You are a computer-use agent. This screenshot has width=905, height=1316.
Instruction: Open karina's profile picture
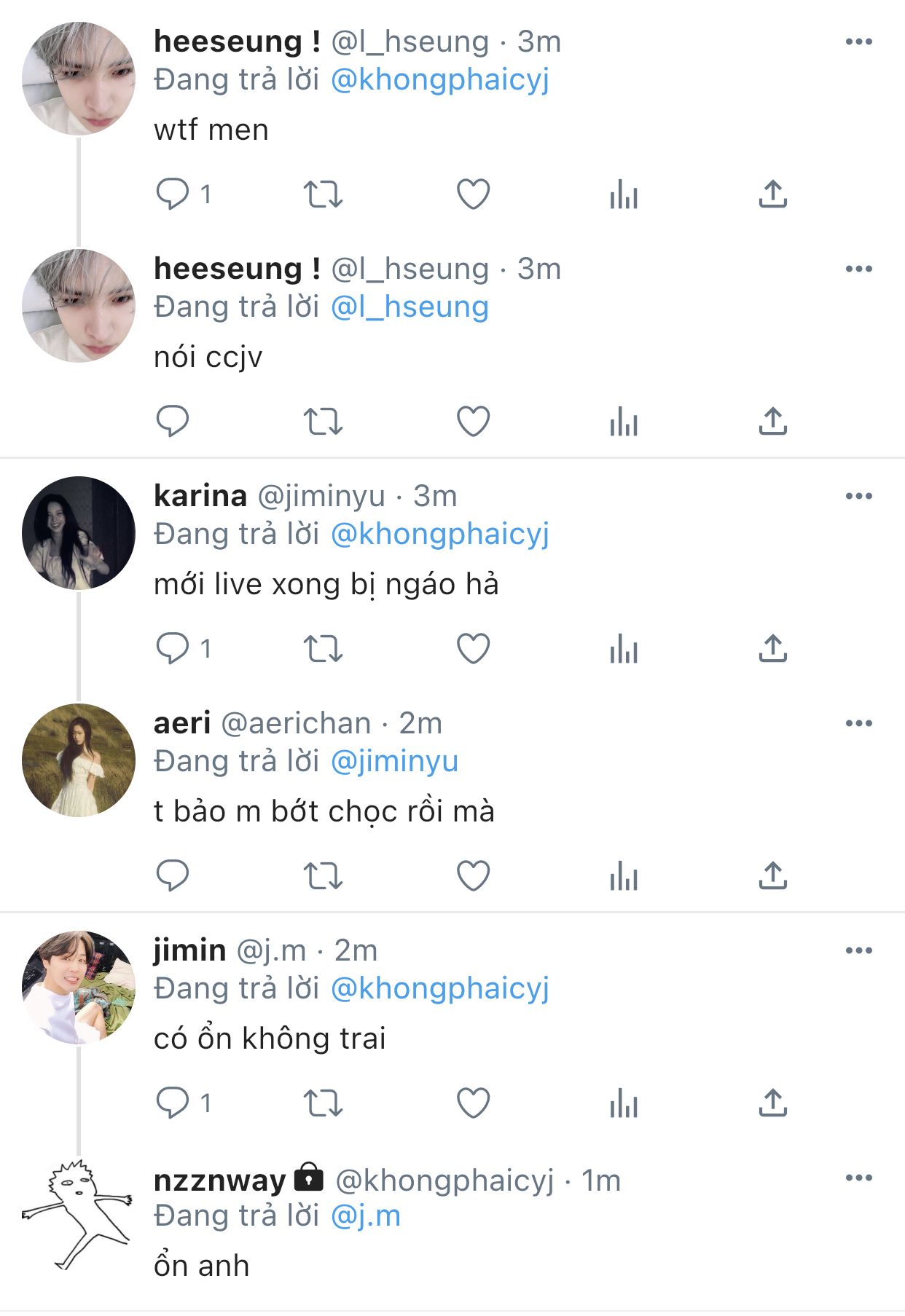pos(79,533)
